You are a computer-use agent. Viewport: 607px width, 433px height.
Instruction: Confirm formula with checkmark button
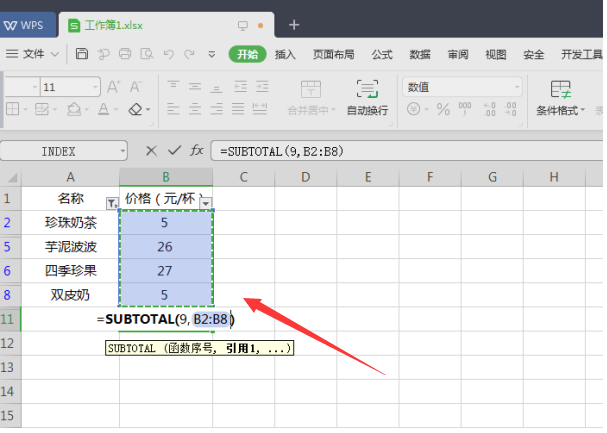(174, 150)
